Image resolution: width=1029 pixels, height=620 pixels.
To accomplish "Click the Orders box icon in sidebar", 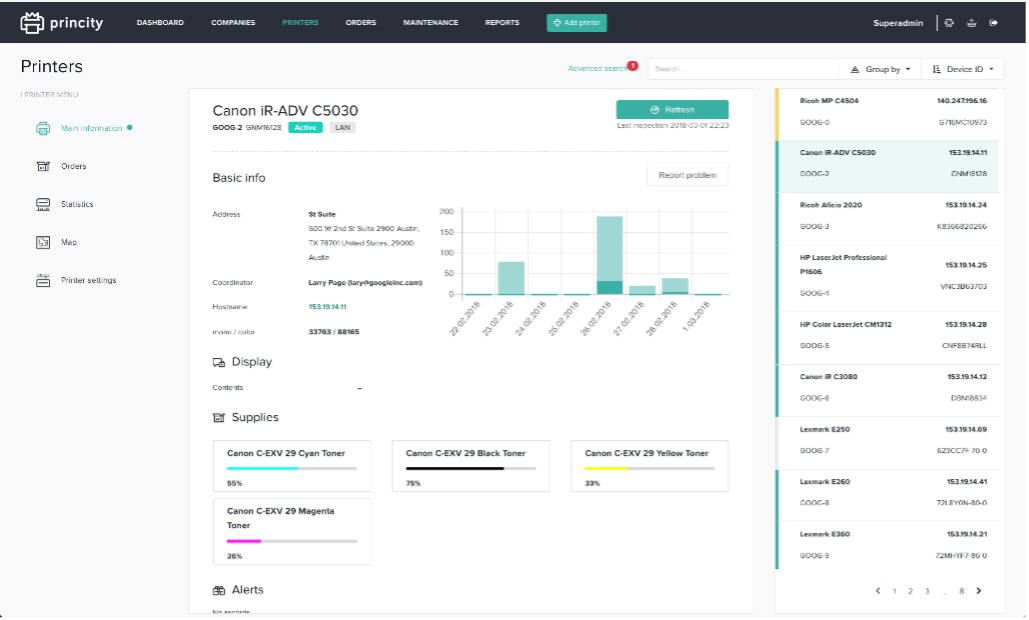I will (43, 166).
